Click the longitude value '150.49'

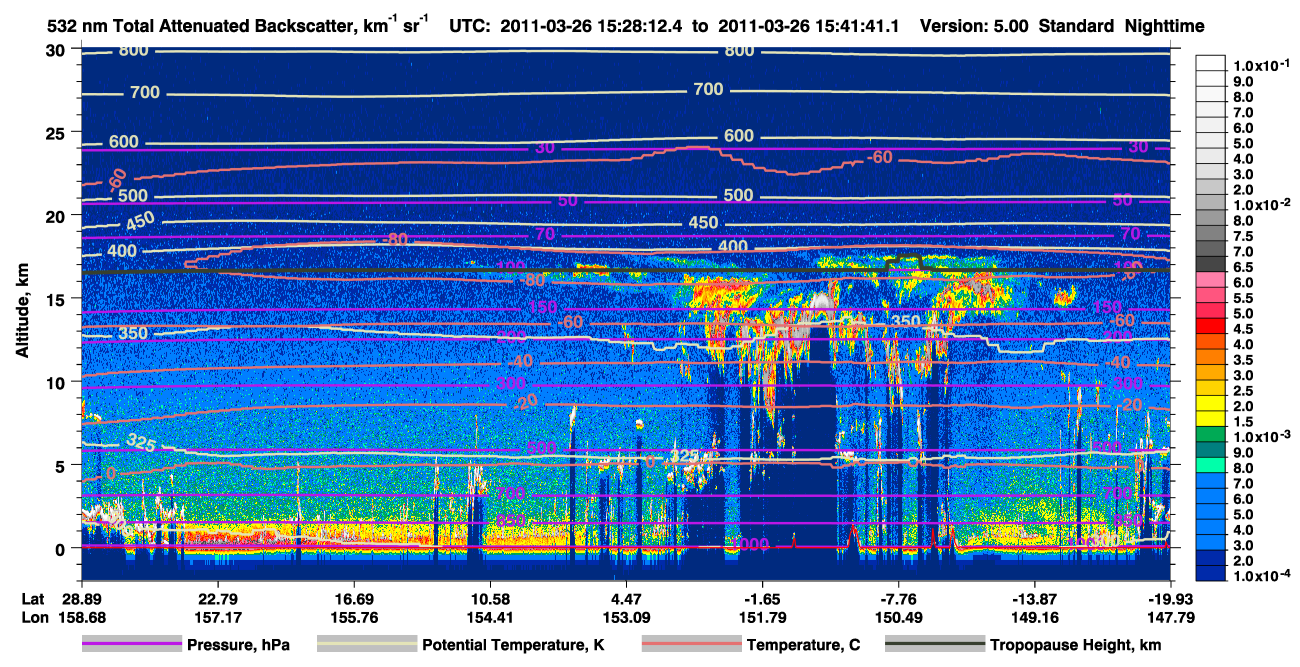click(898, 617)
